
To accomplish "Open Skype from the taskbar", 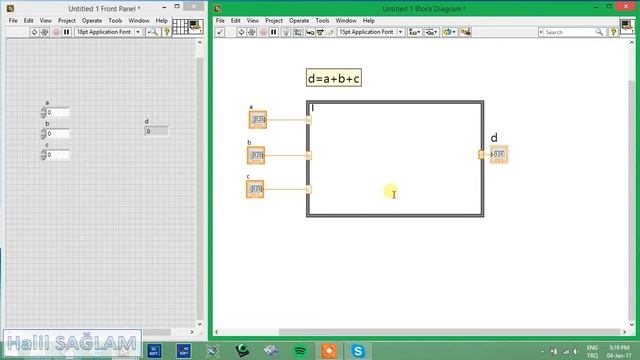I will click(358, 351).
